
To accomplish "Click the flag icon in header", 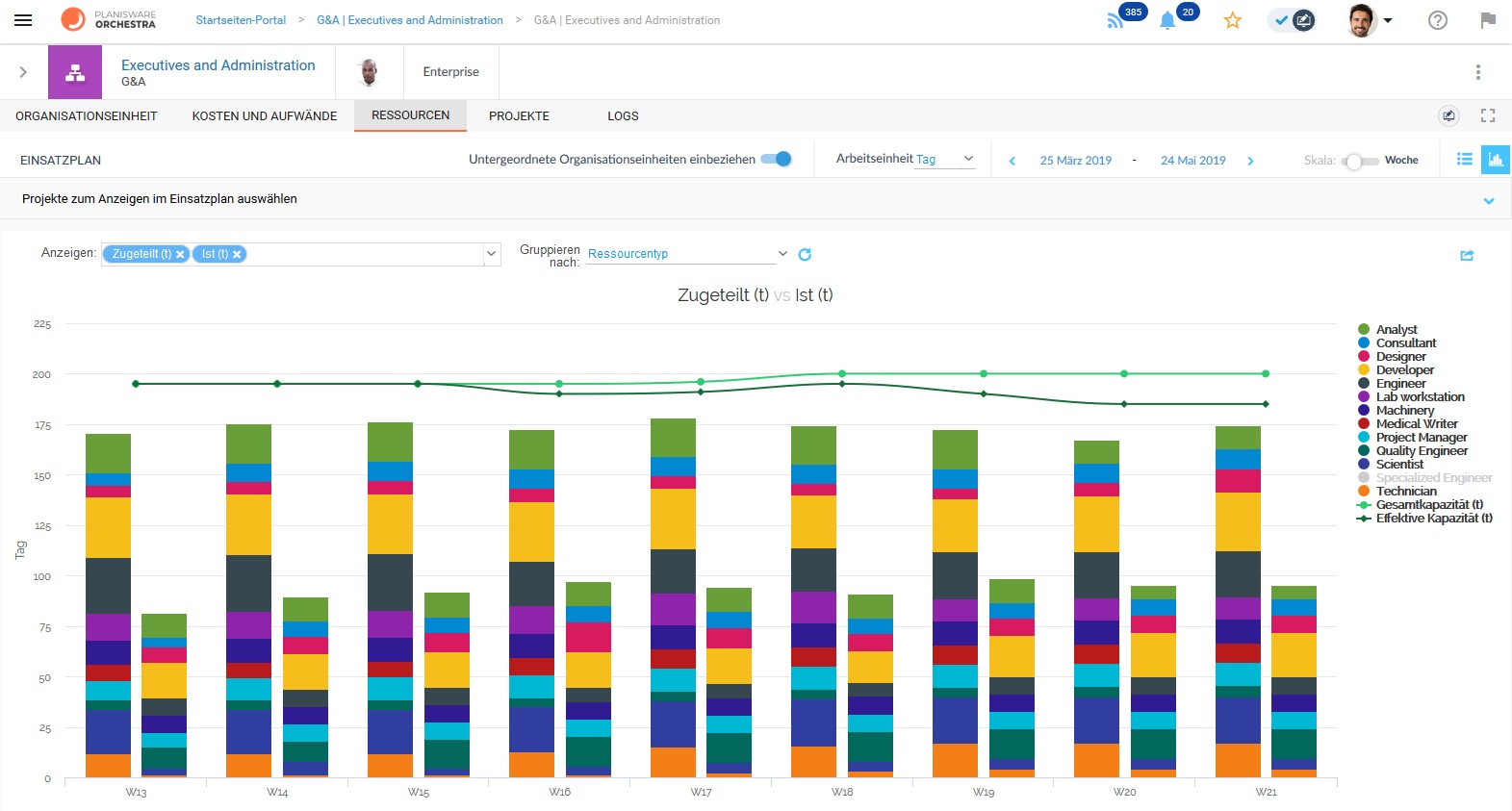I will point(1488,20).
